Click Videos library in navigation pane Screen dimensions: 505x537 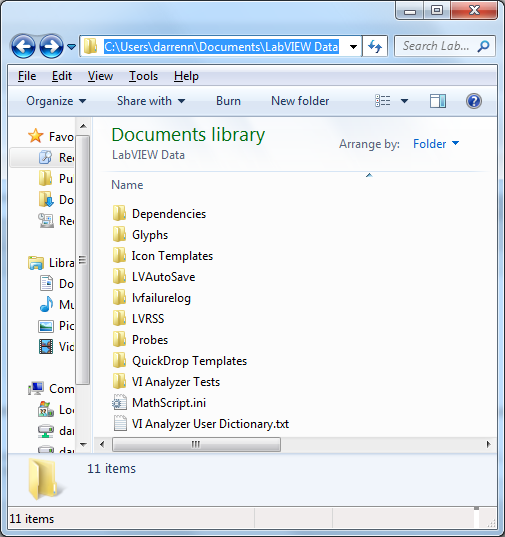(x=56, y=347)
